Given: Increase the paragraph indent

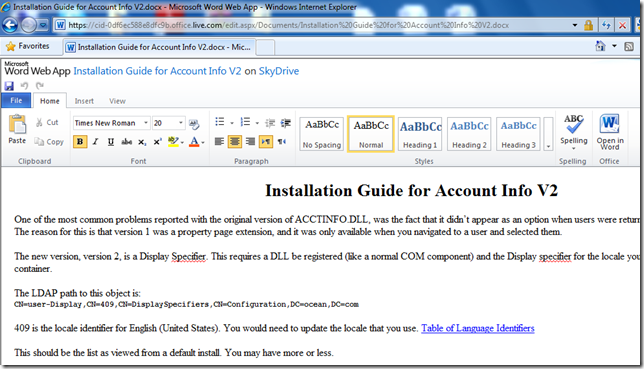Looking at the screenshot, I should coord(285,122).
